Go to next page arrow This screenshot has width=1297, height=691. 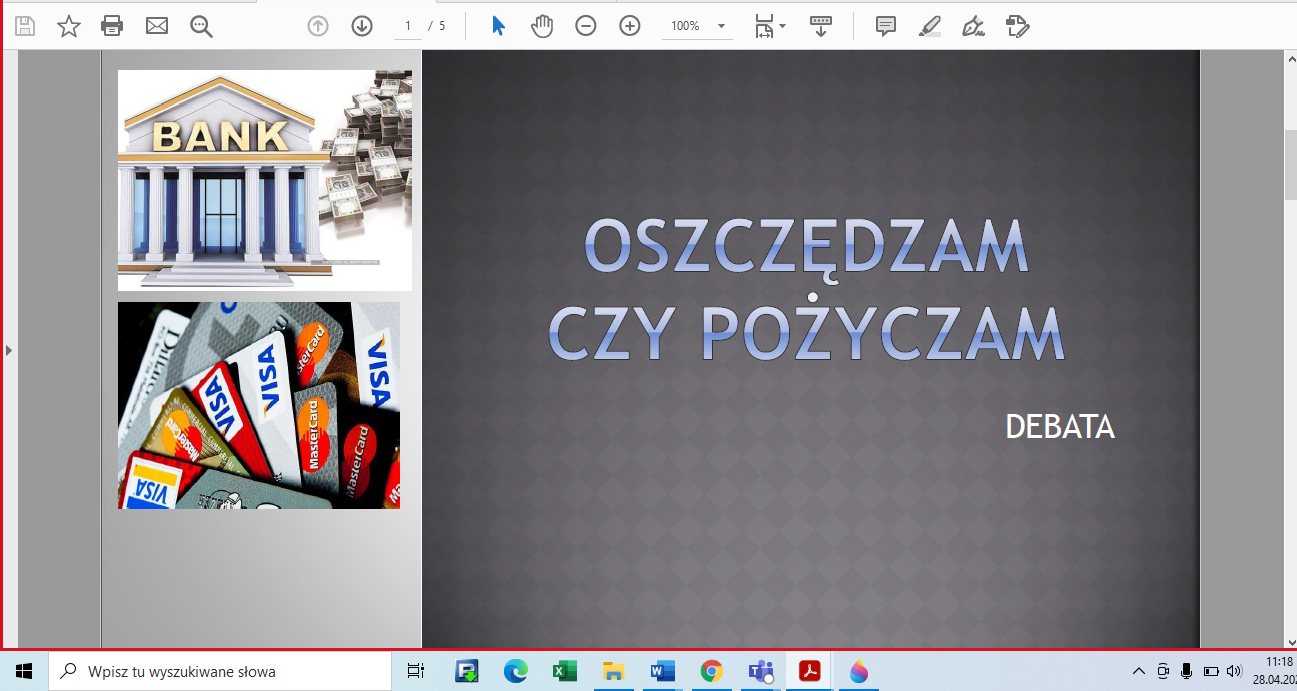point(362,26)
